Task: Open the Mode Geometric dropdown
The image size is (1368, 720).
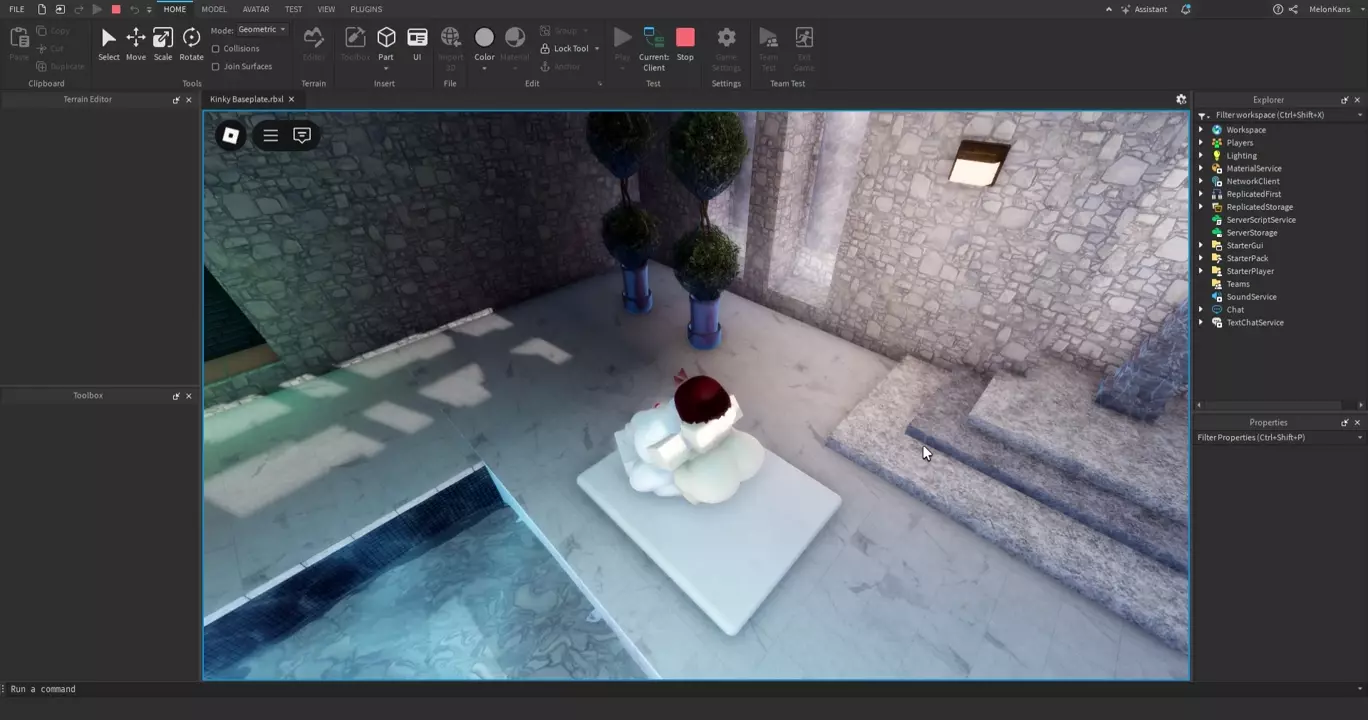Action: pos(262,30)
